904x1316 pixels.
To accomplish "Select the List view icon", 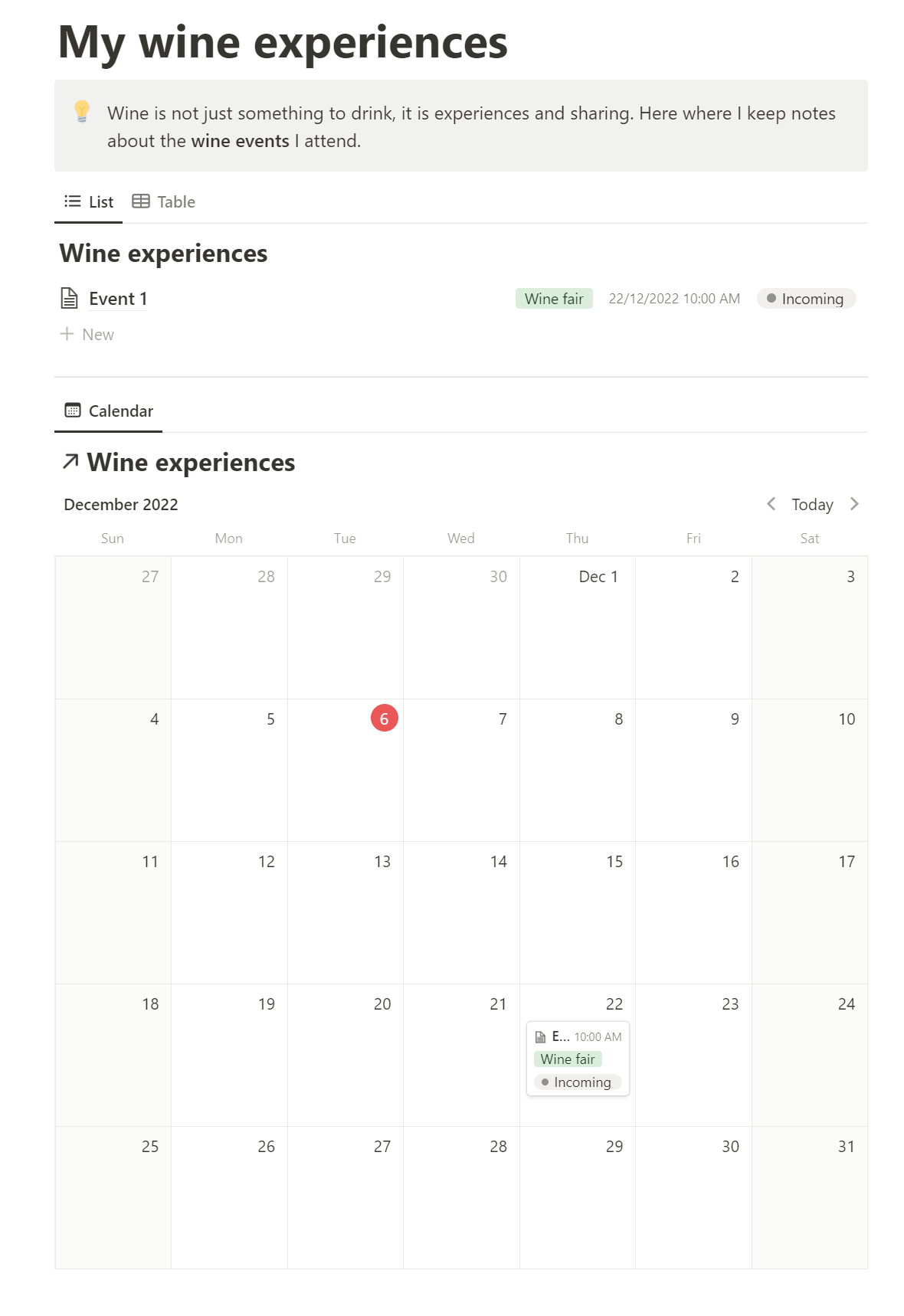I will point(71,201).
